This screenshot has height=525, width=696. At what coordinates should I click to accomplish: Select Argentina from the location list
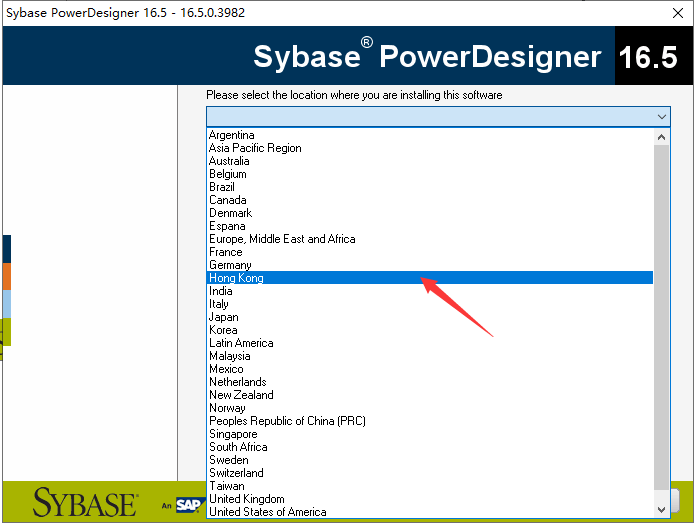430,135
